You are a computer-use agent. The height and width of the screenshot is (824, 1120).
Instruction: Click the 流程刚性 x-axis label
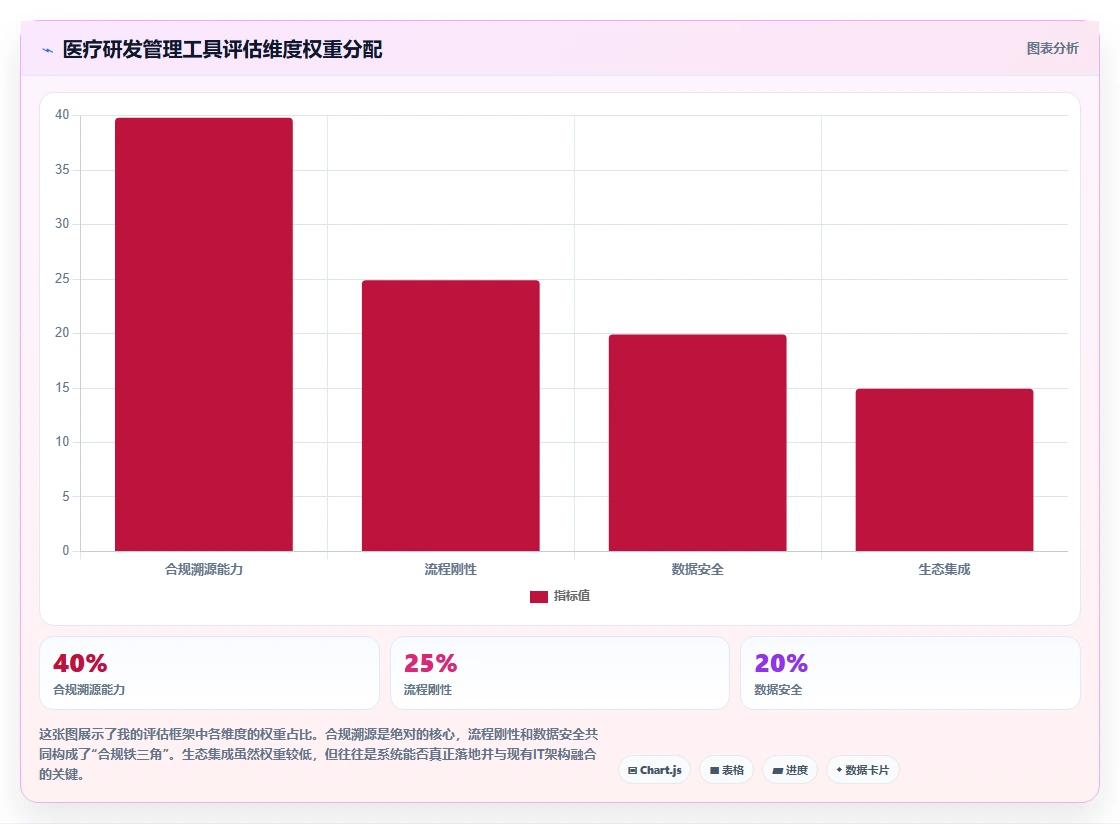pos(451,569)
